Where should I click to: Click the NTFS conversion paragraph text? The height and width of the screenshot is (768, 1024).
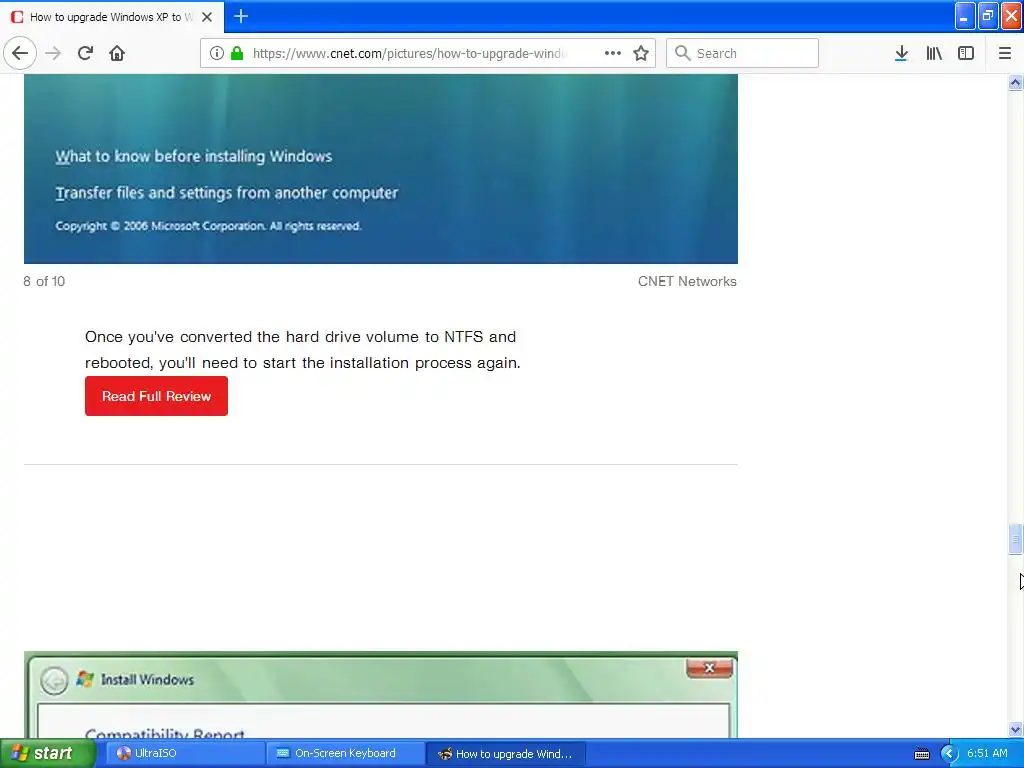point(302,349)
